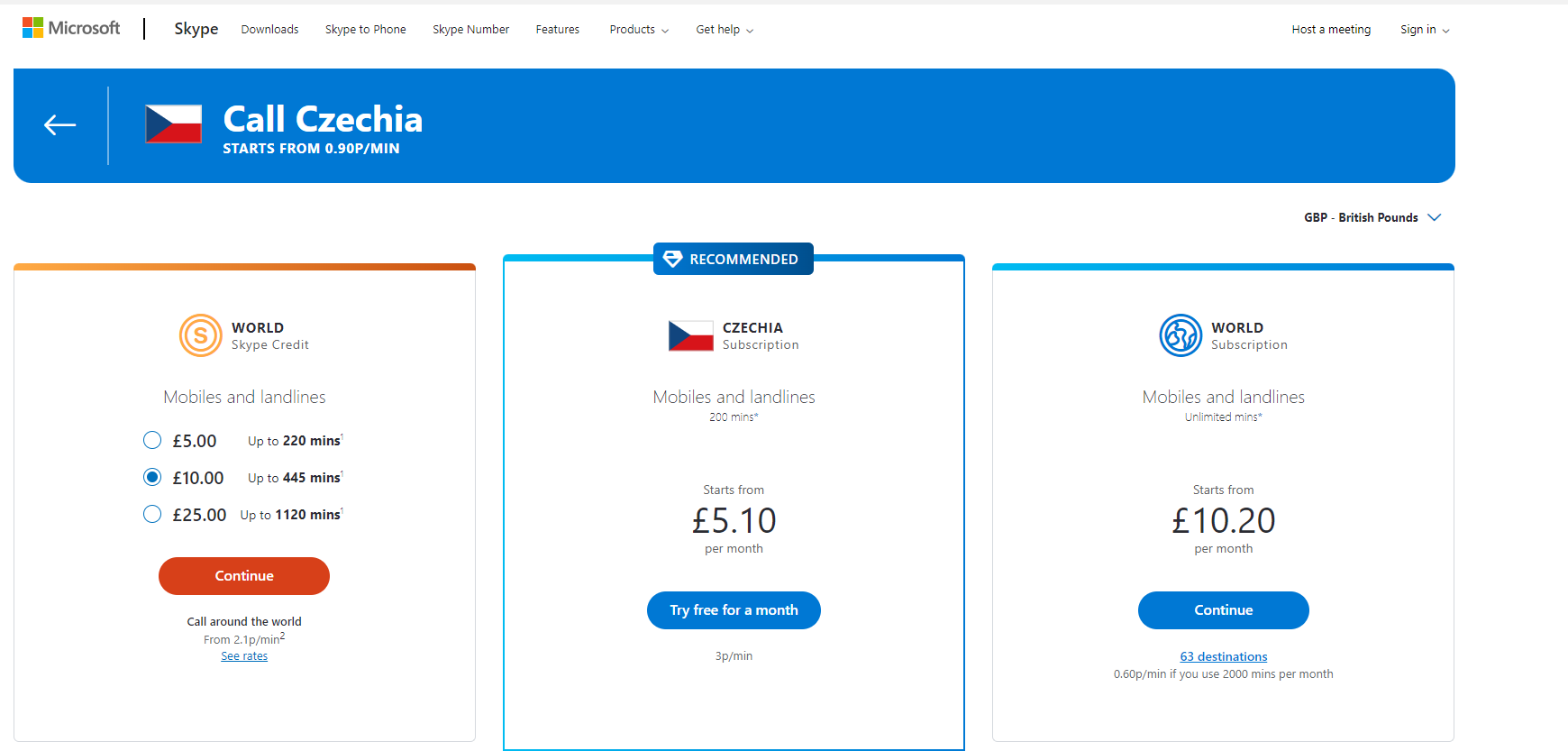Click the Czechia flag in the banner

174,124
